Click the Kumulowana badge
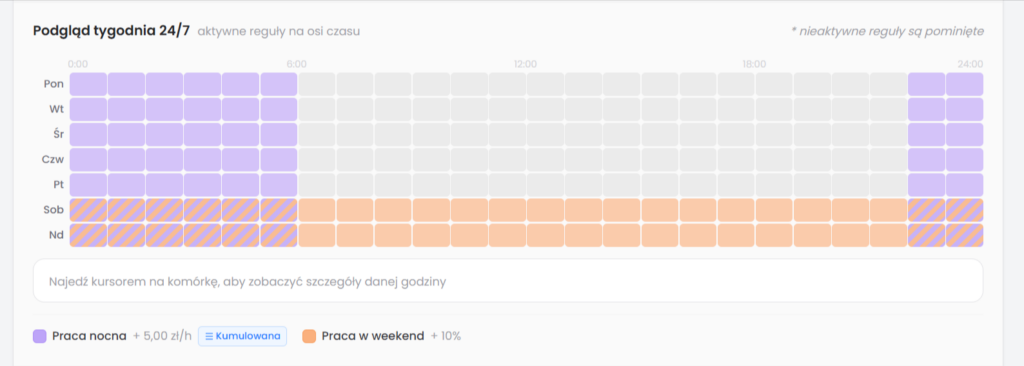 click(x=242, y=337)
